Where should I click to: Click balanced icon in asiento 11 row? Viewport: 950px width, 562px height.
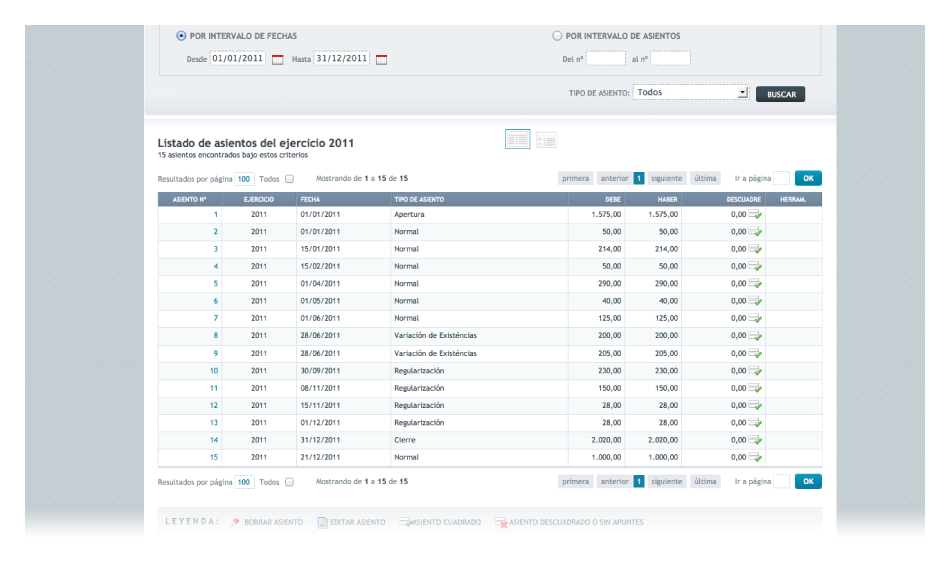(755, 388)
